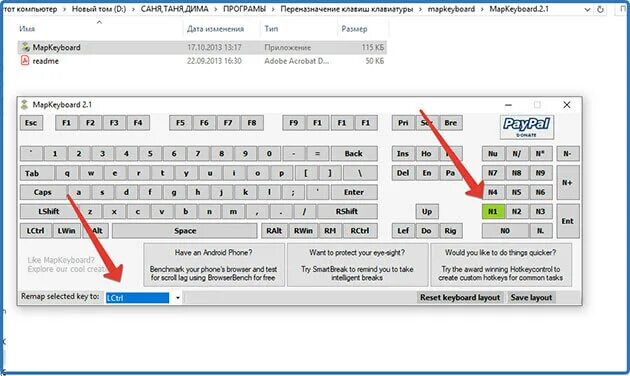This screenshot has height=376, width=630.
Task: Click the 22.09.2013 16:30 date cell
Action: (214, 61)
